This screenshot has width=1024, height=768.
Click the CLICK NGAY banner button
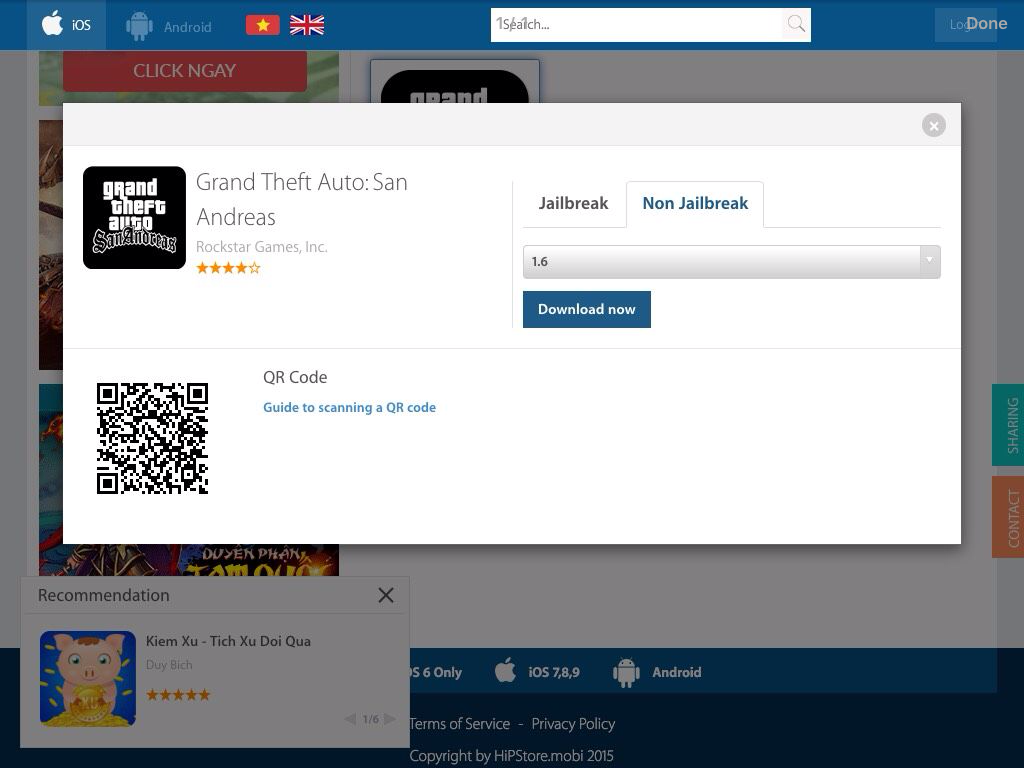pos(185,71)
